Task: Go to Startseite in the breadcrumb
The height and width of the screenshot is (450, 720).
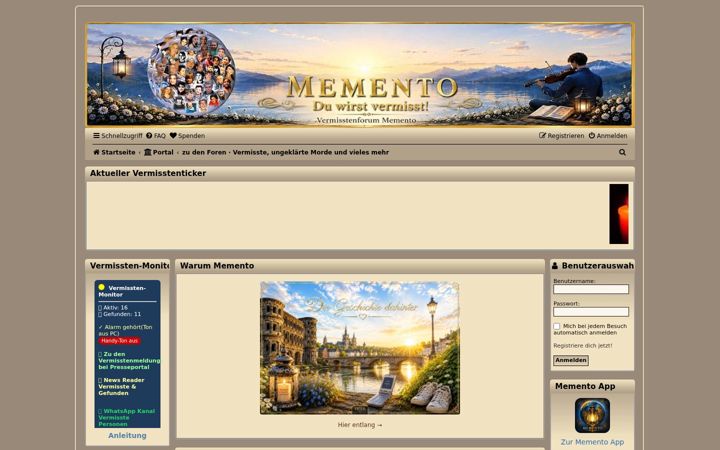Action: pos(114,152)
